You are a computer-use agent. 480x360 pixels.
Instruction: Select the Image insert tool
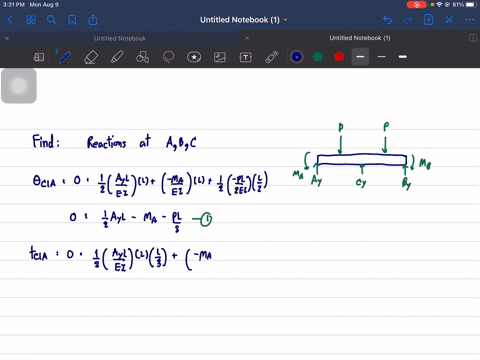(x=220, y=57)
